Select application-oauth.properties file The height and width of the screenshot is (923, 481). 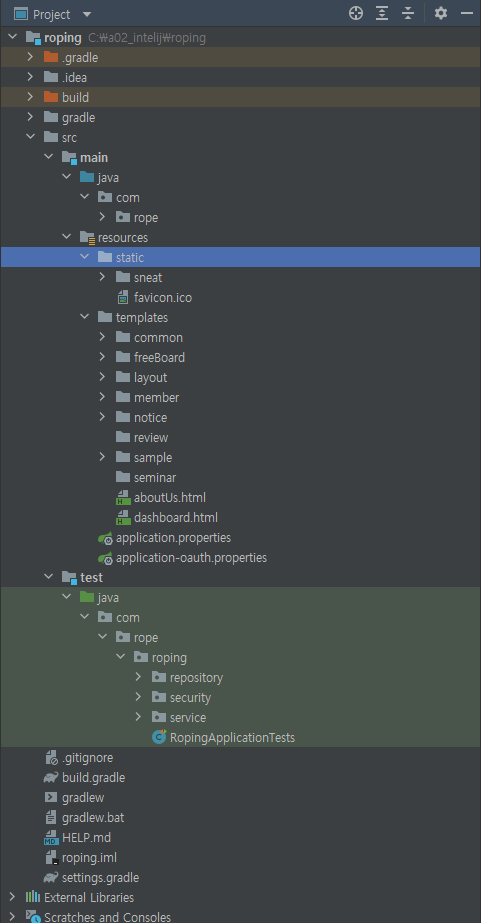(x=191, y=558)
